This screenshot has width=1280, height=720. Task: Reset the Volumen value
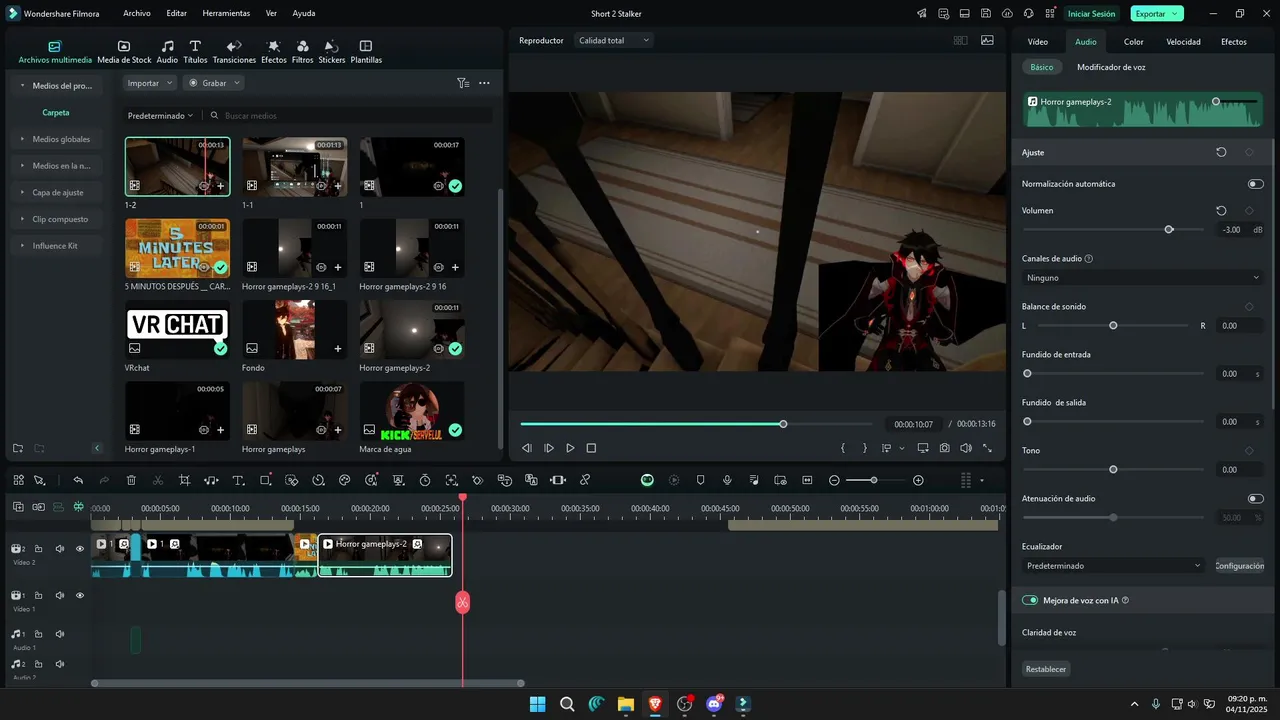(x=1221, y=211)
